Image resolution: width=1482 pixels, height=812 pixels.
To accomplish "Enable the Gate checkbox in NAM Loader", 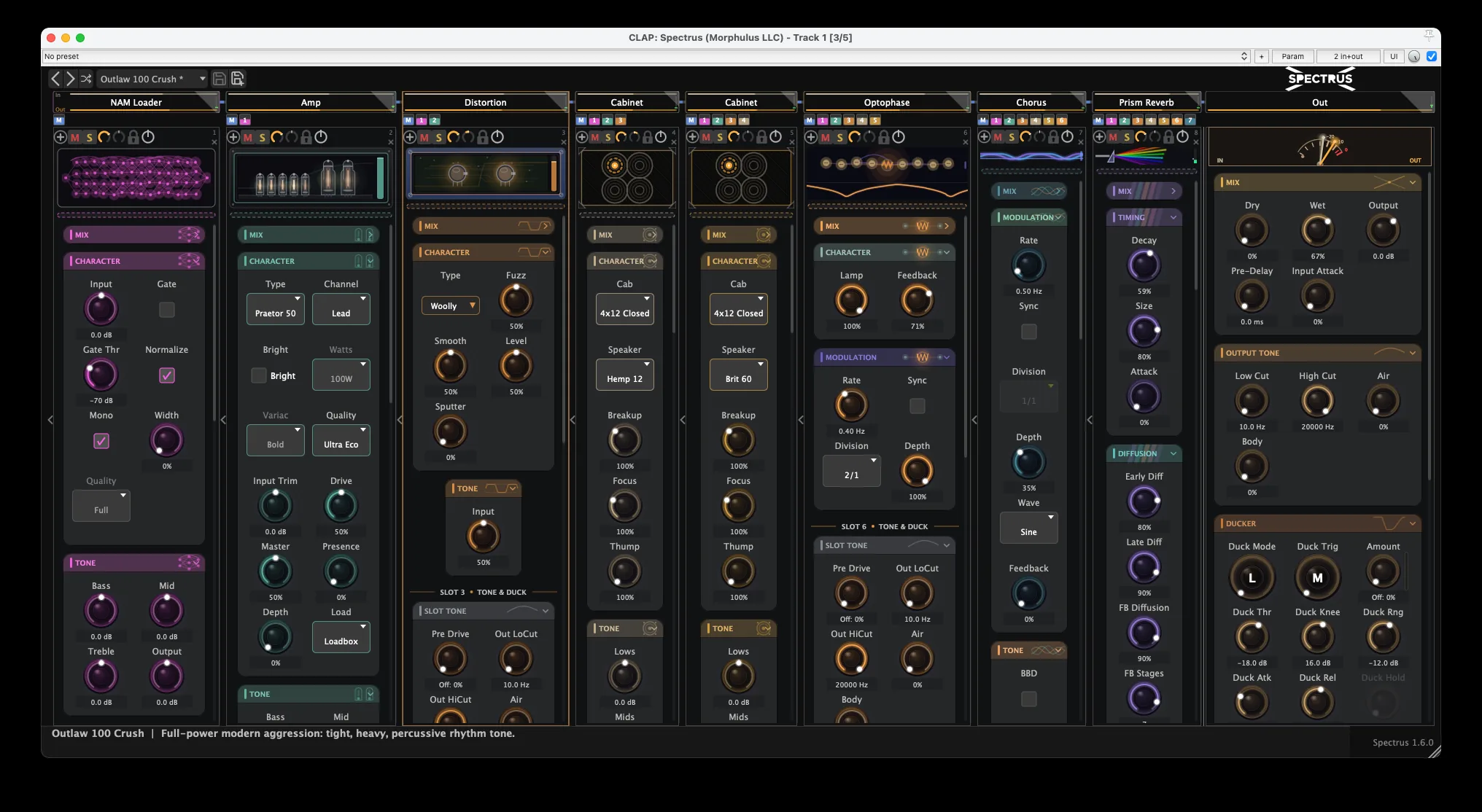I will [167, 310].
